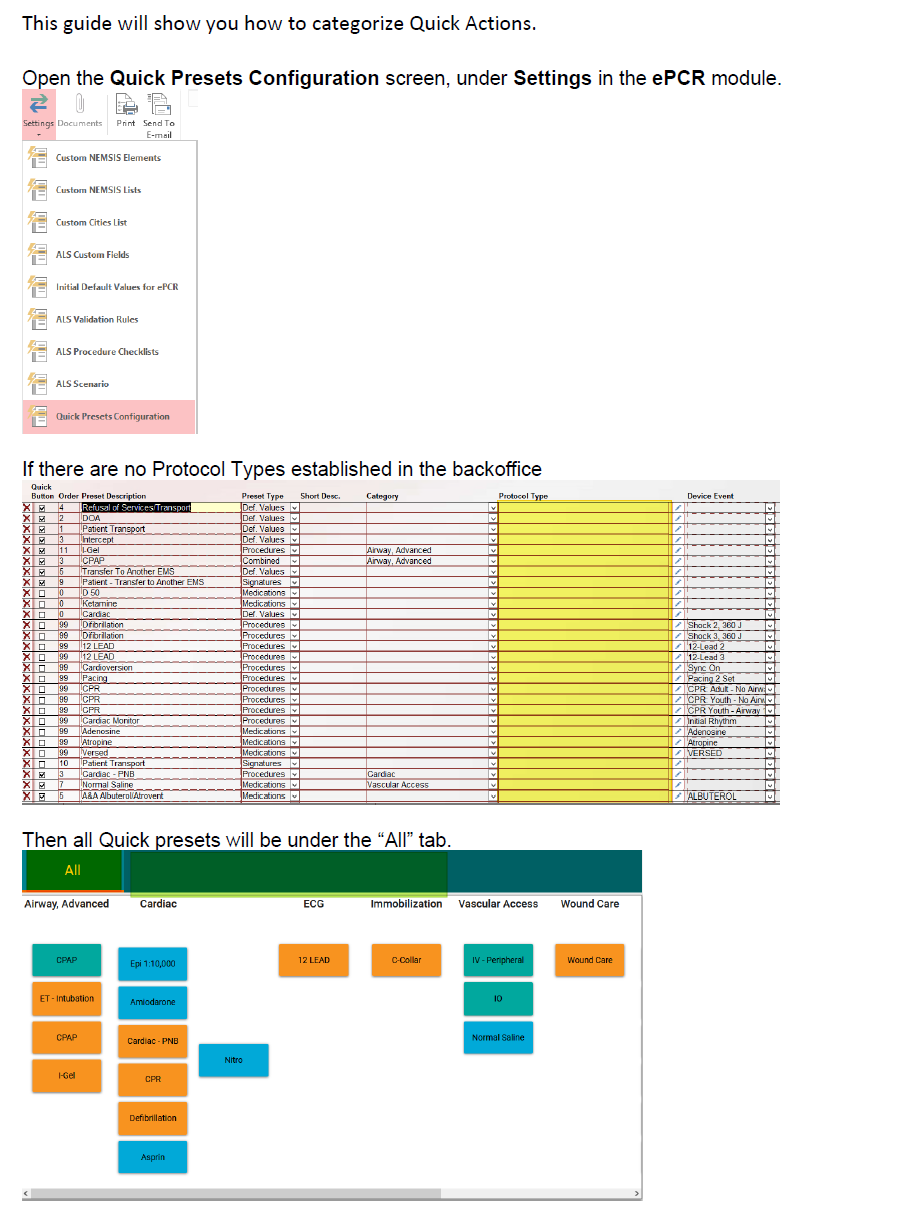Delete the Ketamine preset row
Screen dimensions: 917x1225
click(x=27, y=603)
